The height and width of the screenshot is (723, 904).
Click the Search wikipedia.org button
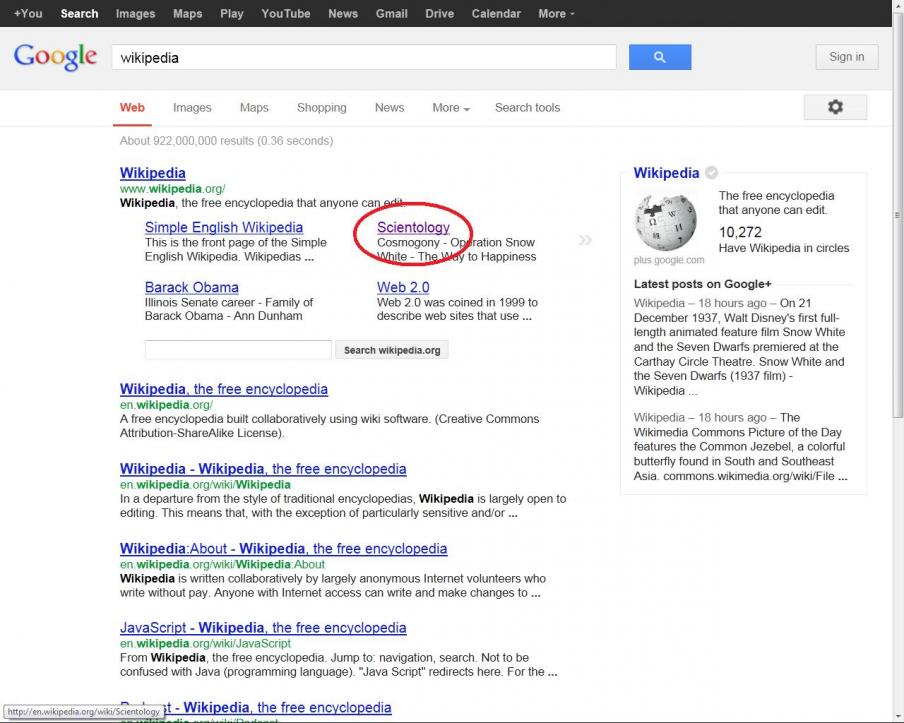(x=391, y=350)
